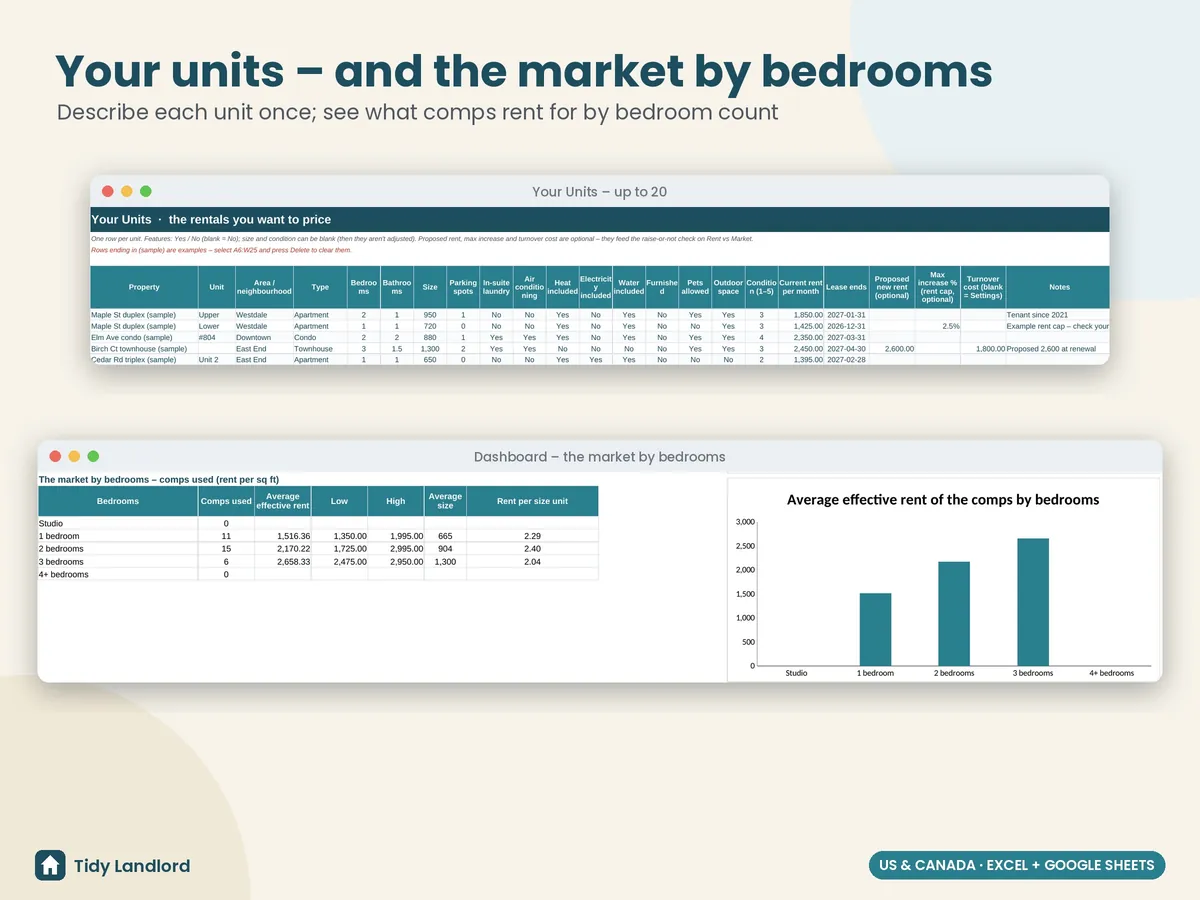Select the 15 comps used cell
The image size is (1200, 900).
(x=226, y=549)
